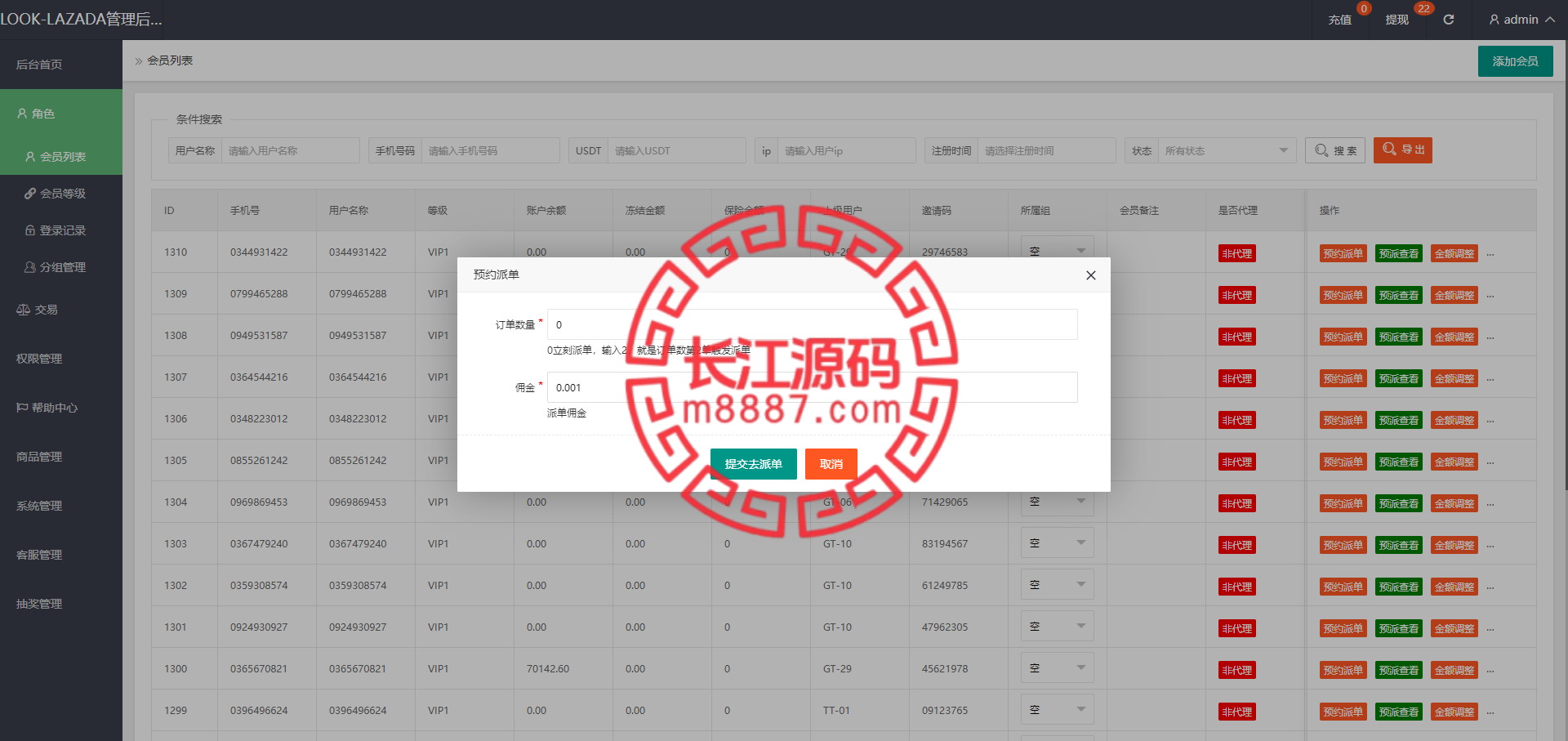Toggle 非代理 agent status for row 1310
This screenshot has height=741, width=1568.
pyautogui.click(x=1236, y=254)
